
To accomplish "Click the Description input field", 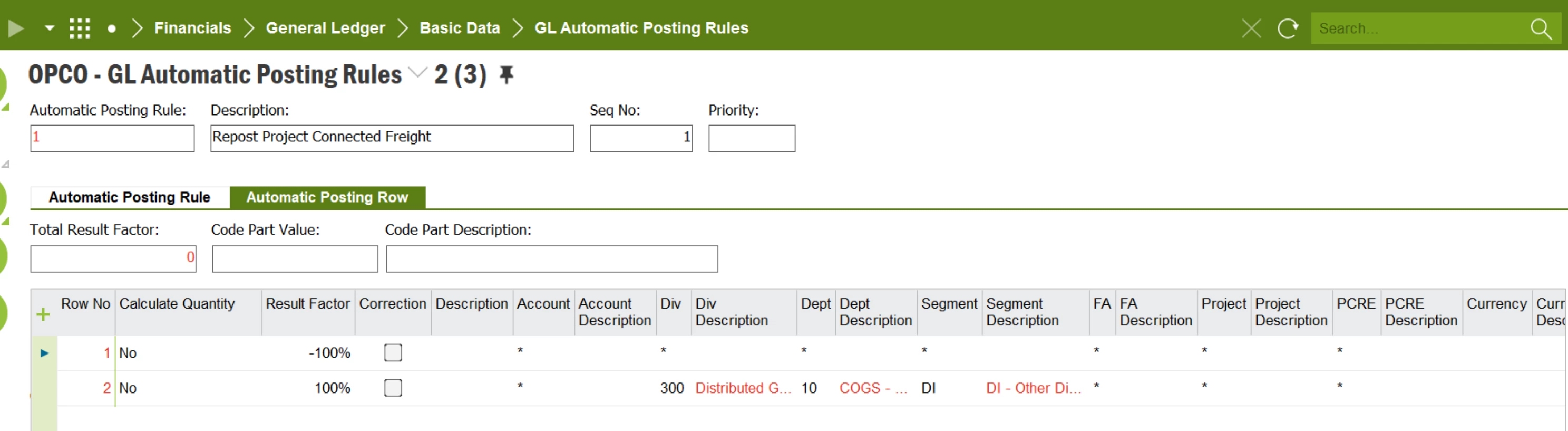I will 392,138.
